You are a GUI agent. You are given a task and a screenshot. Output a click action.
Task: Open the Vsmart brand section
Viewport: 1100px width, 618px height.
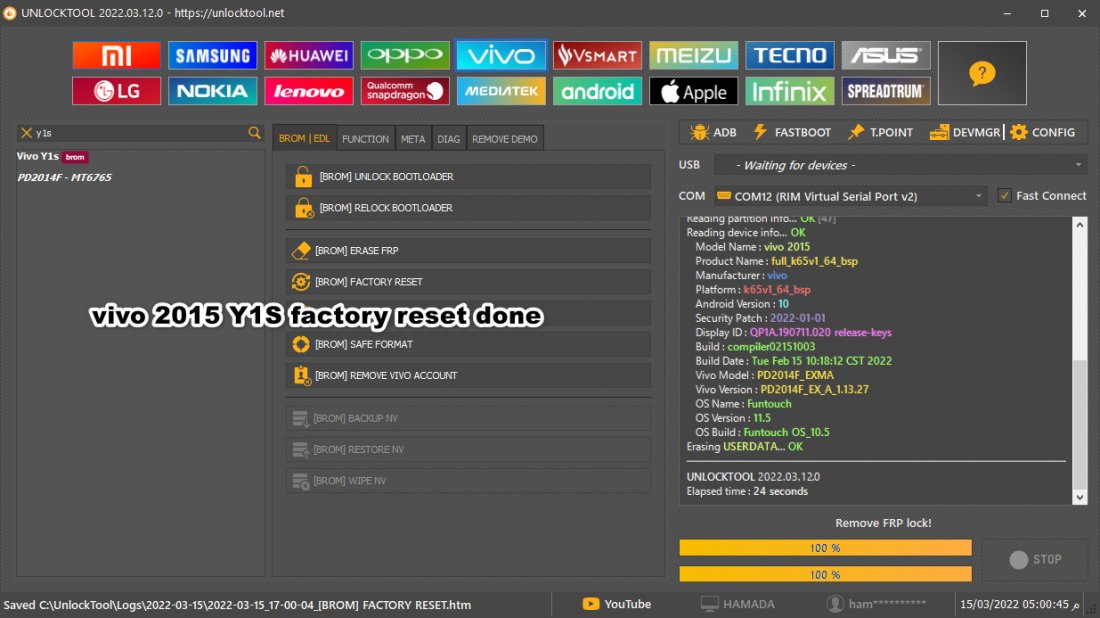click(597, 55)
